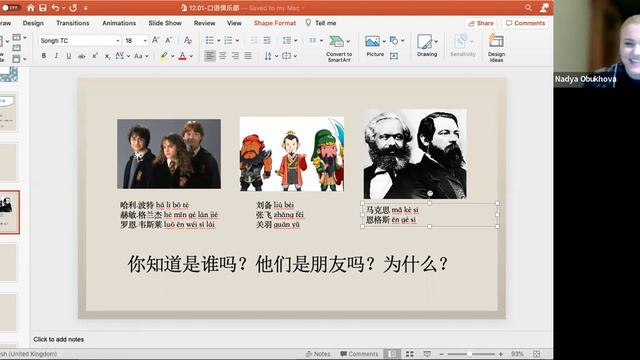Apply the red font color
The width and height of the screenshot is (640, 360).
[182, 56]
